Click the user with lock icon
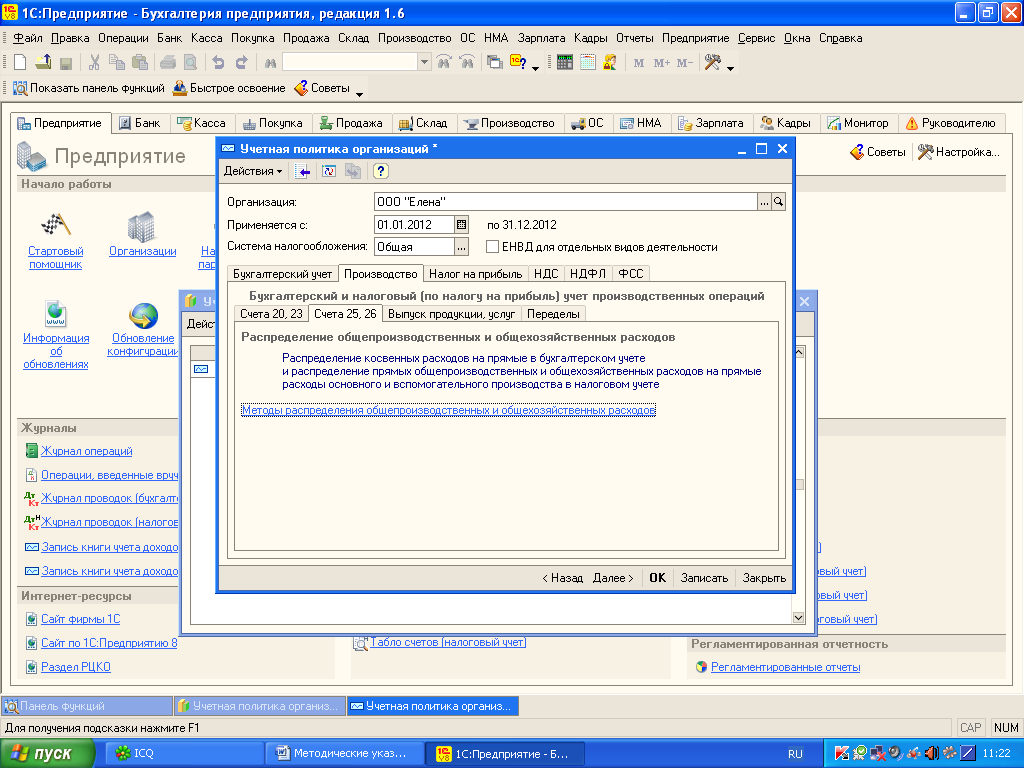 (610, 63)
